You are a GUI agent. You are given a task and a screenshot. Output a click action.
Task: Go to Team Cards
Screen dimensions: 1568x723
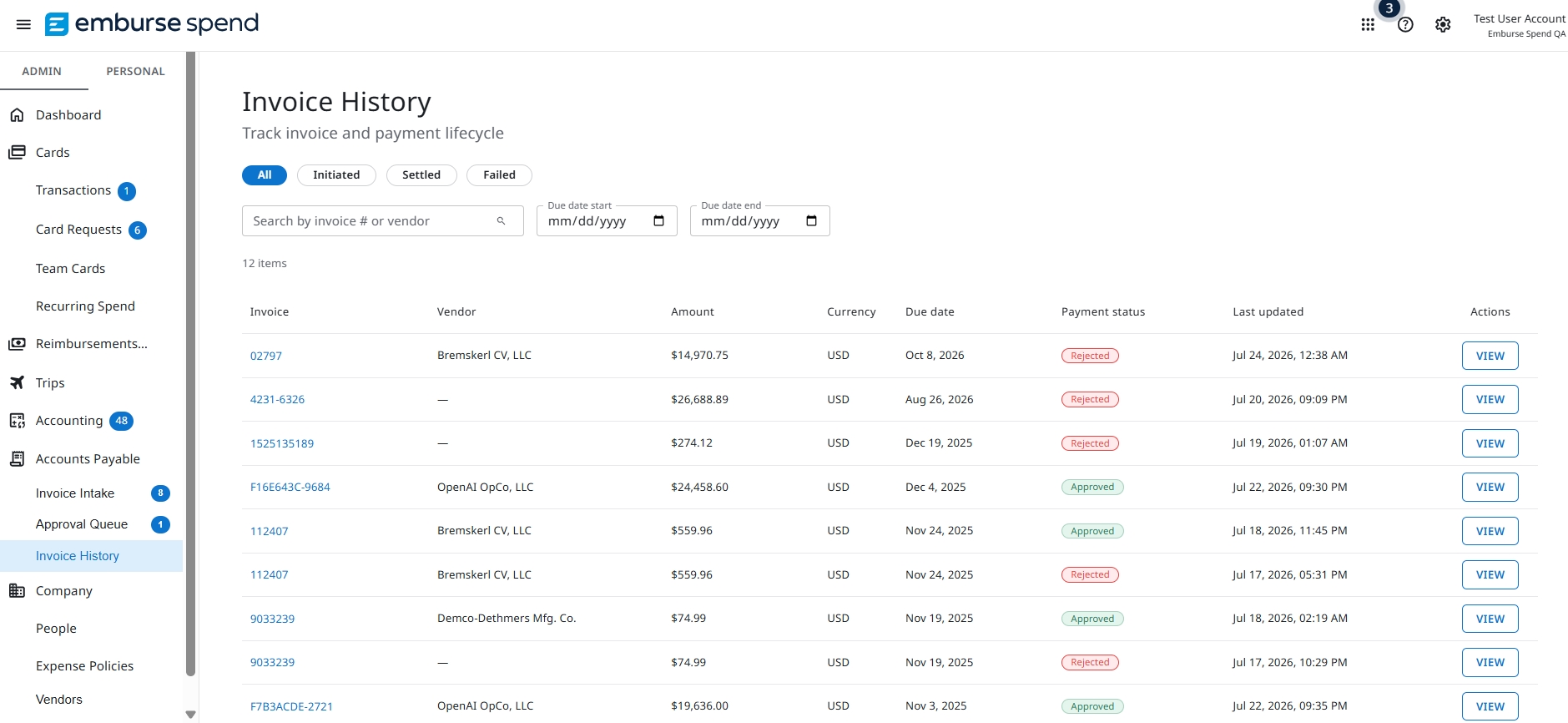pos(70,268)
